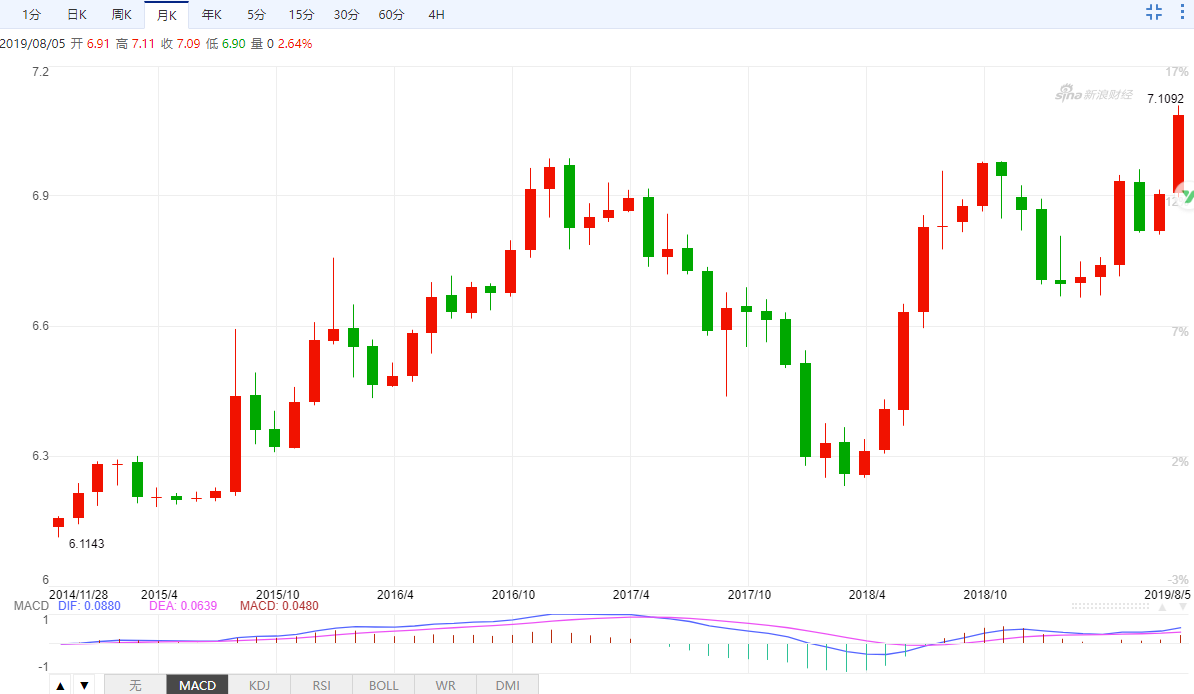The width and height of the screenshot is (1194, 694).
Task: Click the 17% right axis label
Action: coord(1177,72)
